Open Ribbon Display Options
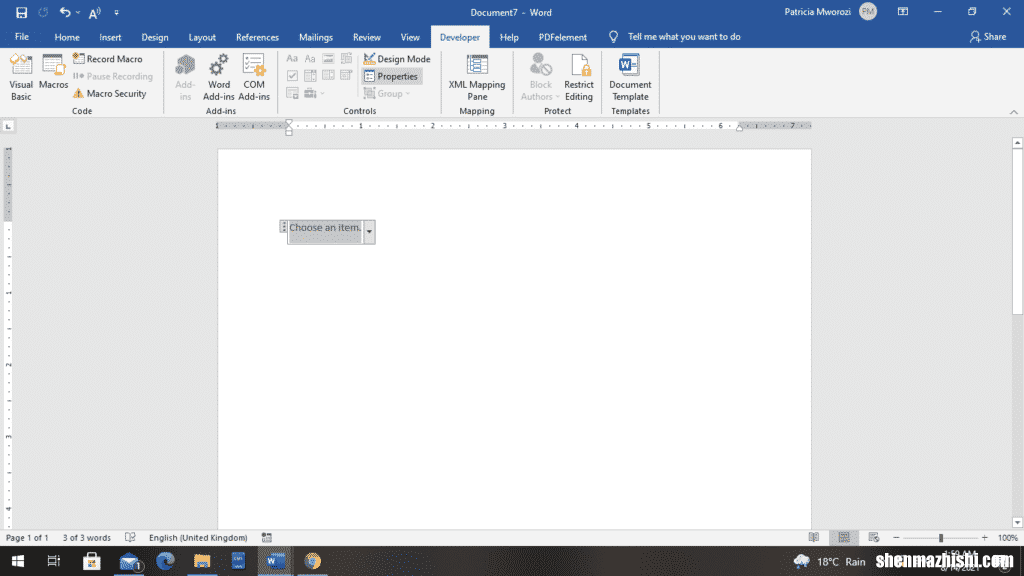Image resolution: width=1024 pixels, height=576 pixels. coord(903,12)
